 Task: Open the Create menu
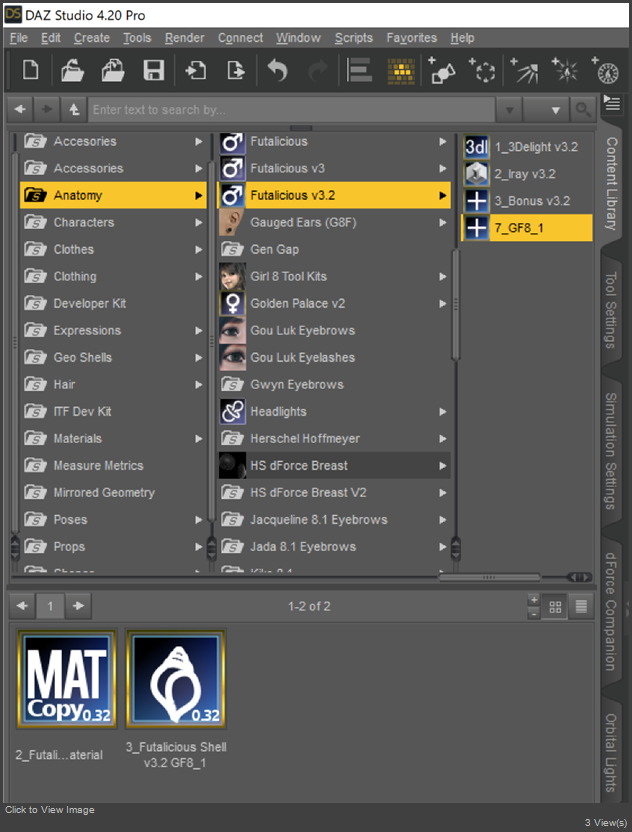tap(92, 38)
